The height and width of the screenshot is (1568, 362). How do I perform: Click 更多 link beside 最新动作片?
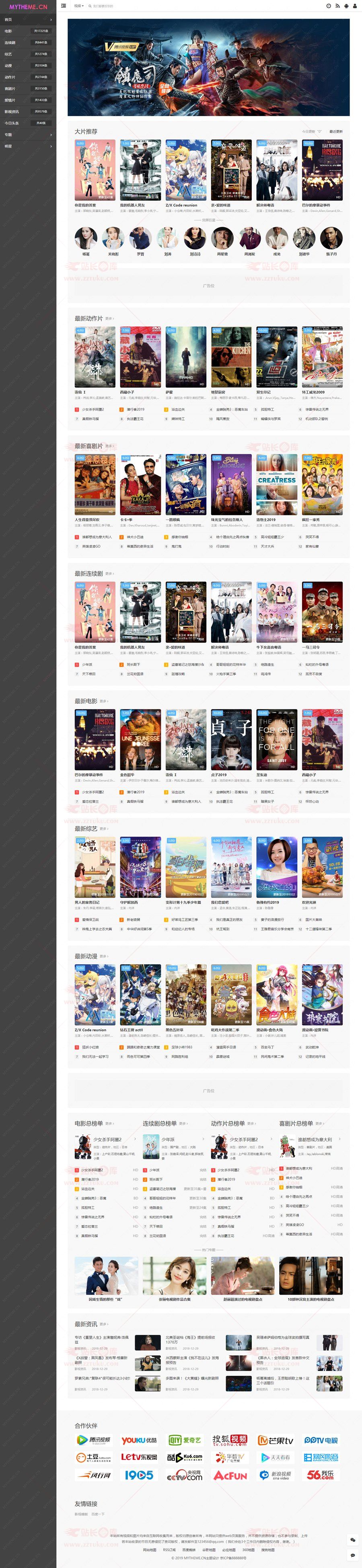(109, 318)
